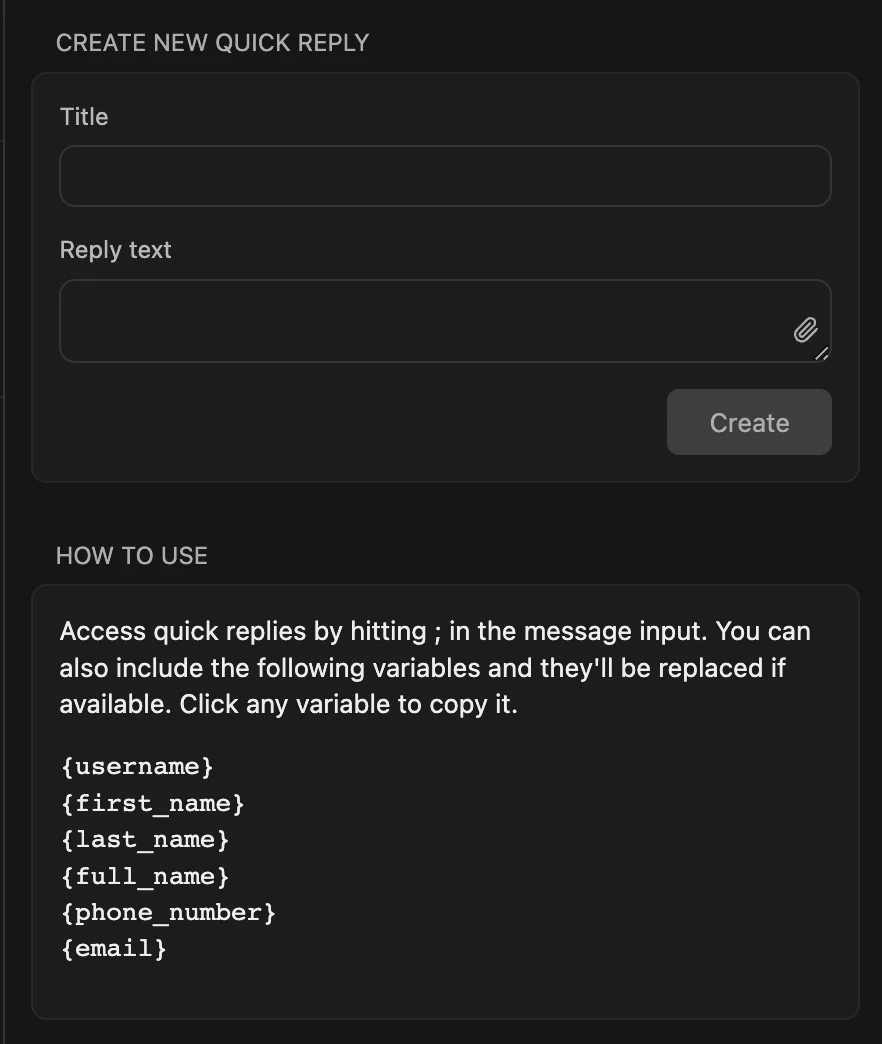Click the semicolon mention in the instructions
Image resolution: width=882 pixels, height=1044 pixels.
pos(435,631)
